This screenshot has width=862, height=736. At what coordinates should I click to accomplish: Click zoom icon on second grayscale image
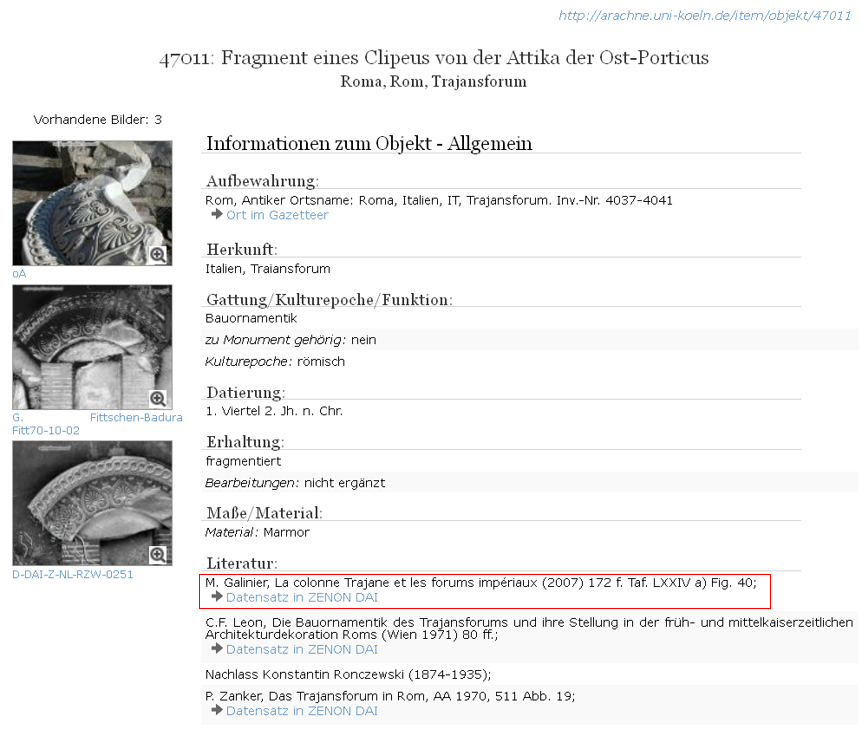tap(158, 398)
